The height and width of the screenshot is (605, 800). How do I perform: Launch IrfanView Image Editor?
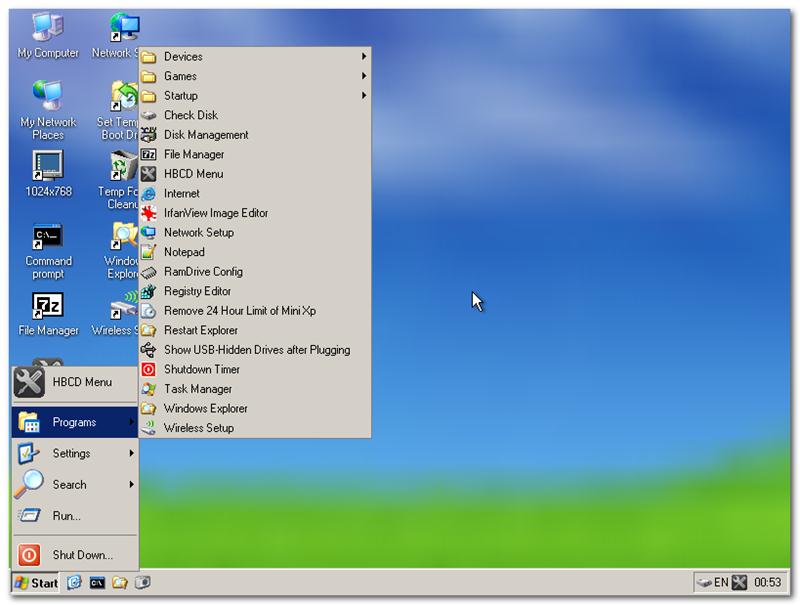click(x=215, y=213)
